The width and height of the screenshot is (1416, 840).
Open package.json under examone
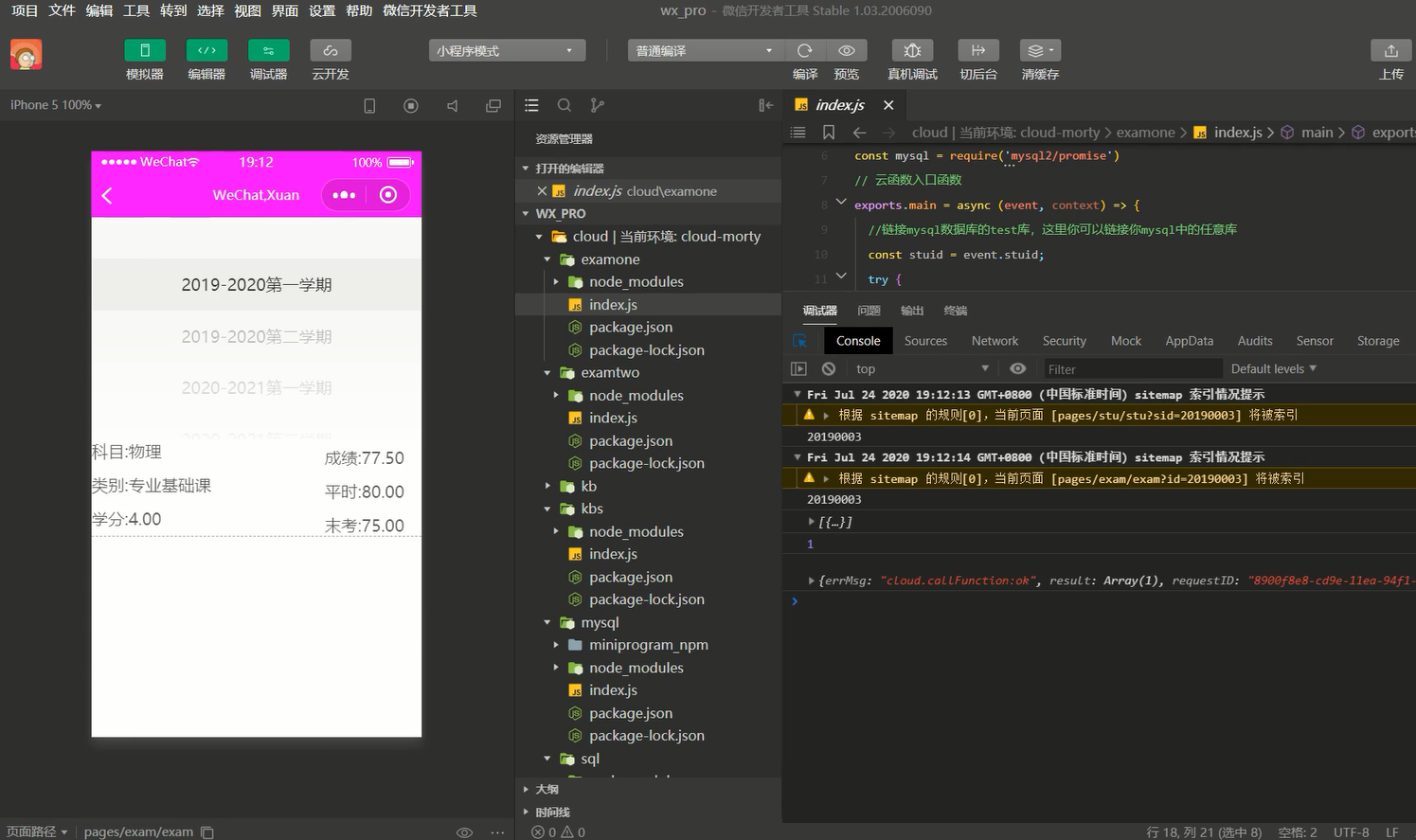(x=631, y=327)
